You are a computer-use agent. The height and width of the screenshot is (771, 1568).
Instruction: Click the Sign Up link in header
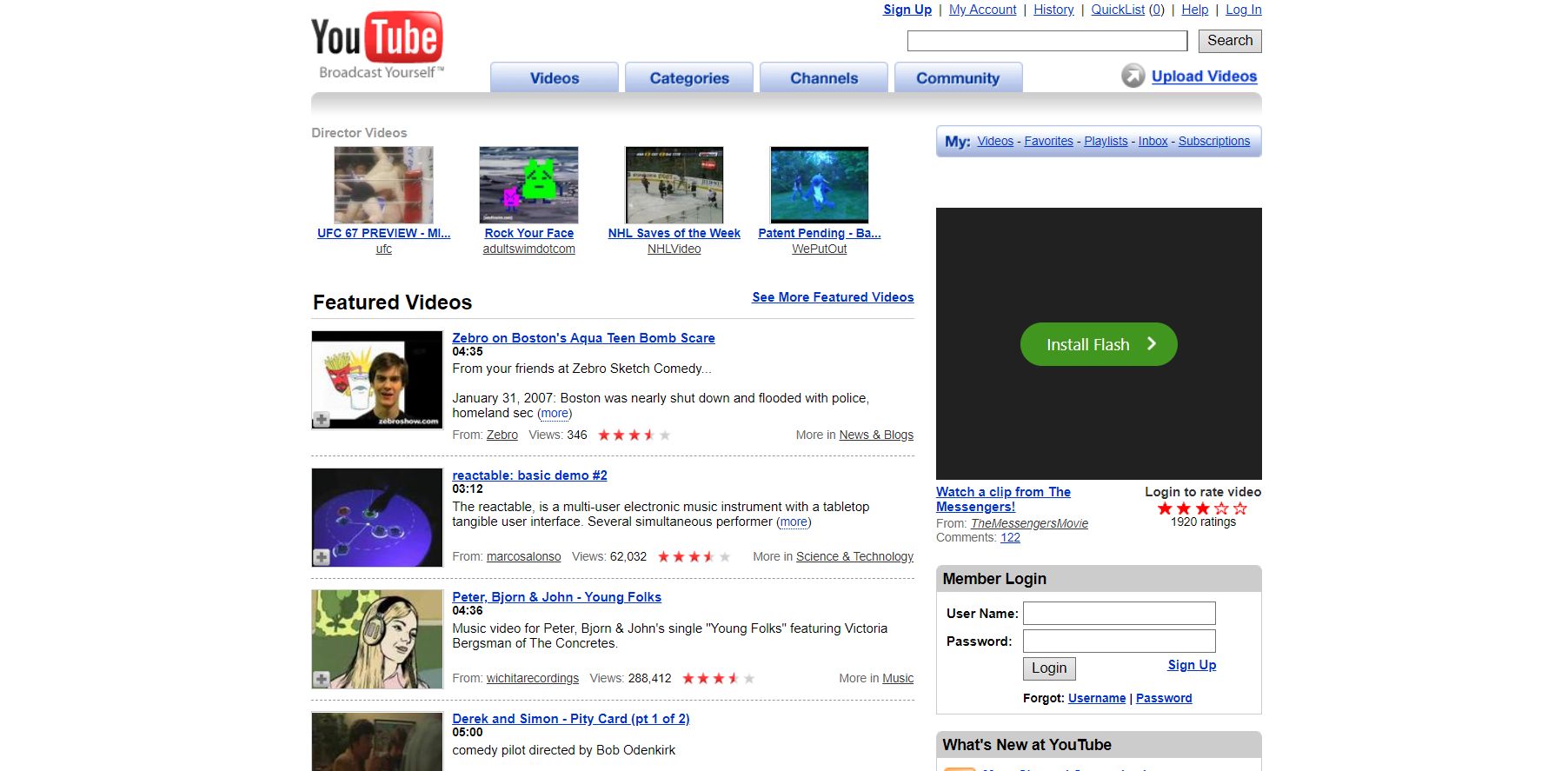tap(907, 10)
